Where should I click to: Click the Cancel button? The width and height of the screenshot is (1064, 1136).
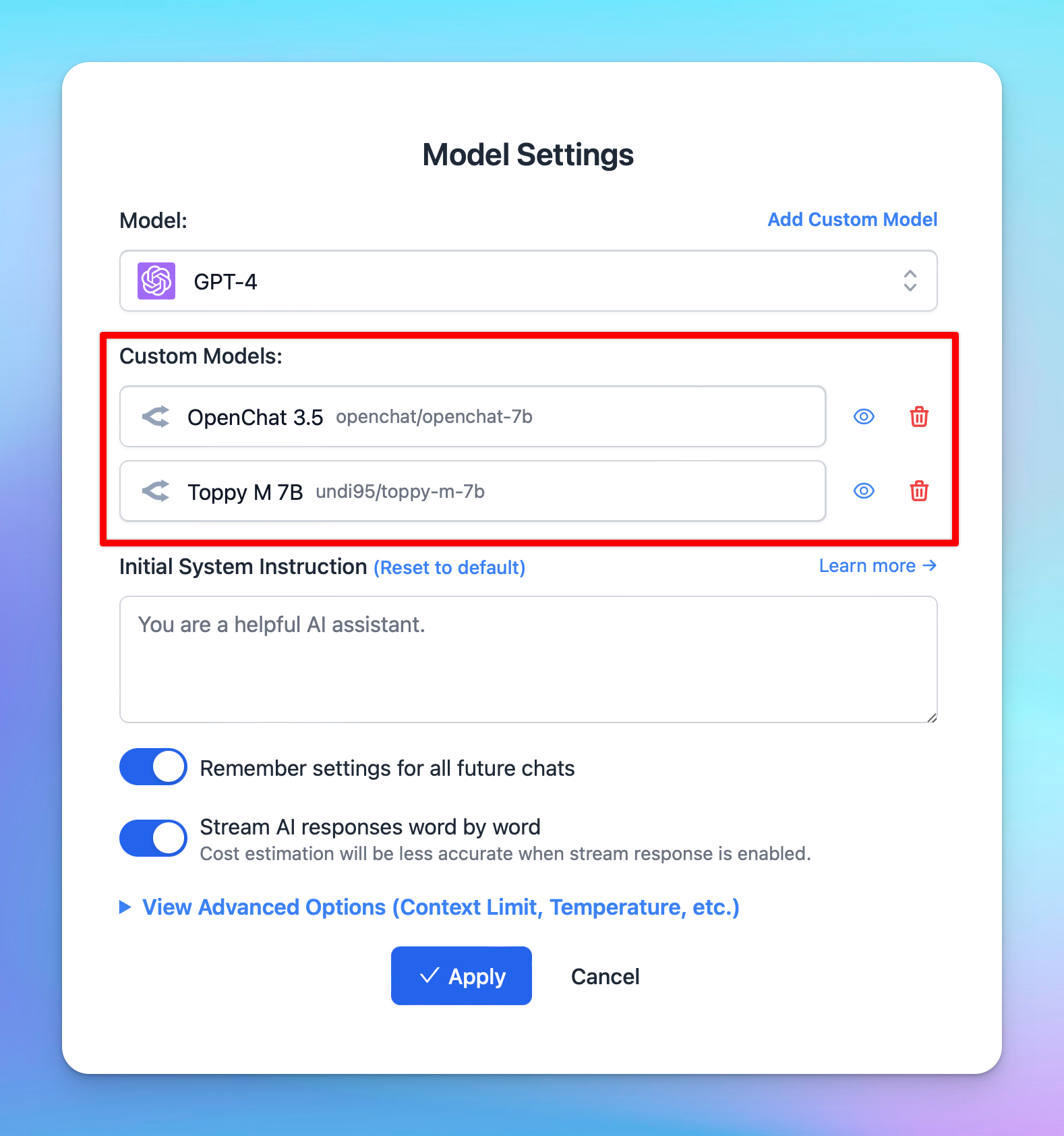pos(605,976)
